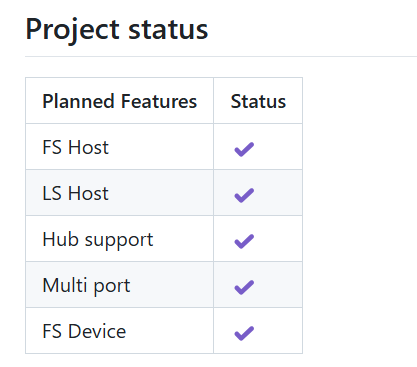Click the Status column header
Screen dimensions: 417x367
[x=258, y=101]
